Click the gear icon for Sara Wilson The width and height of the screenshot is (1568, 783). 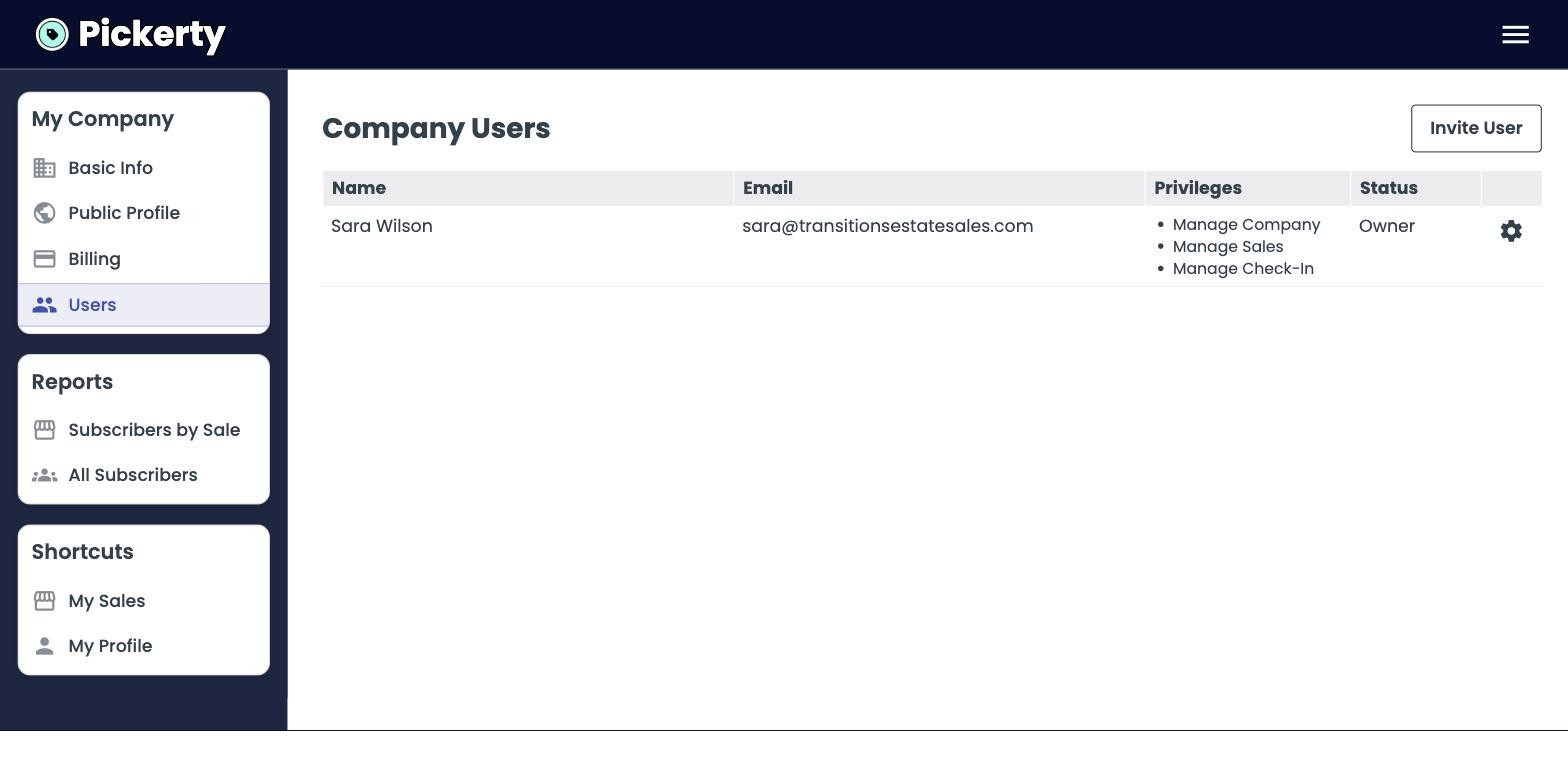tap(1511, 231)
